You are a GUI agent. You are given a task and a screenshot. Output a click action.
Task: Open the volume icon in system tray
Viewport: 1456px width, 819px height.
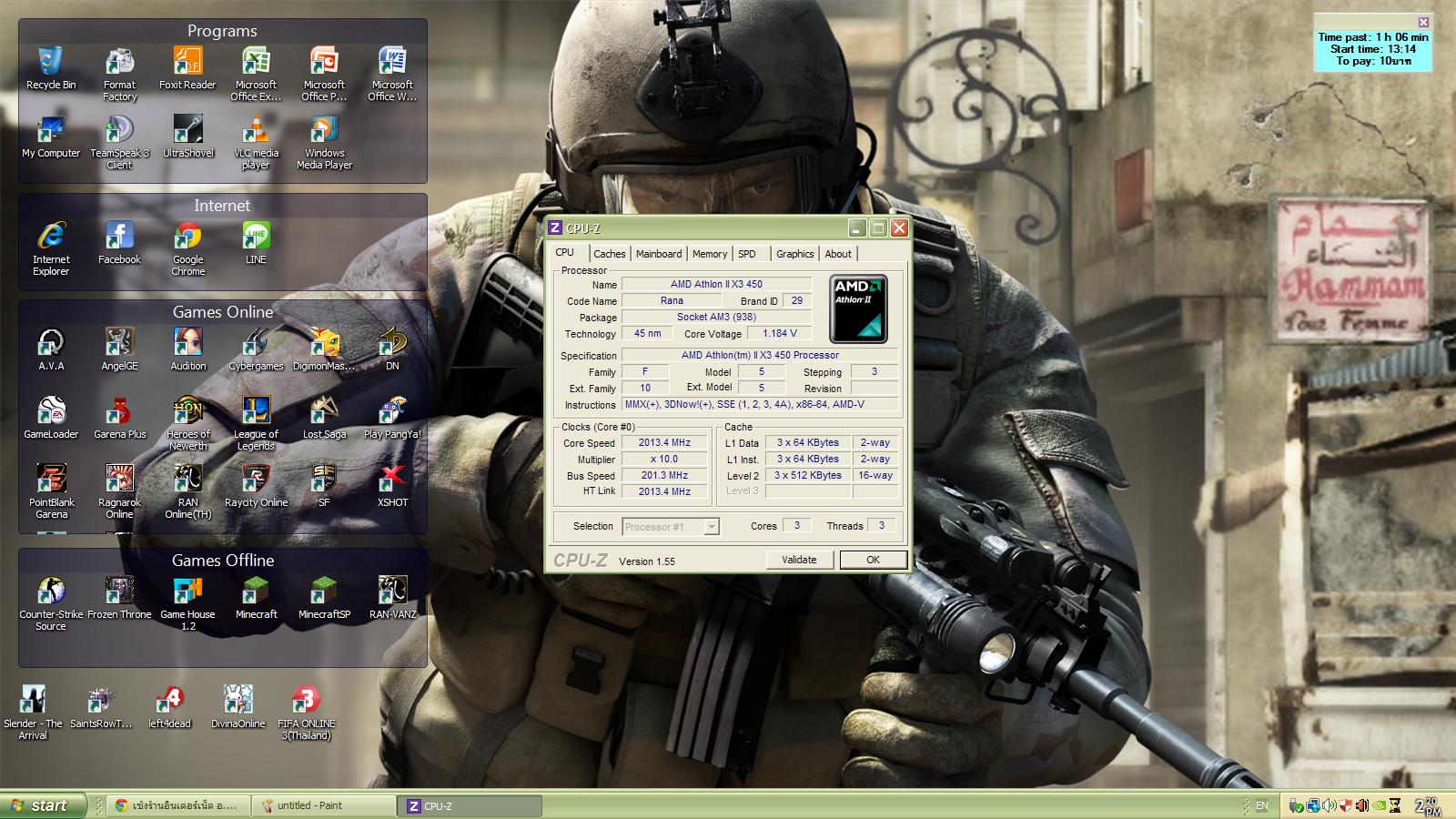pos(1330,805)
